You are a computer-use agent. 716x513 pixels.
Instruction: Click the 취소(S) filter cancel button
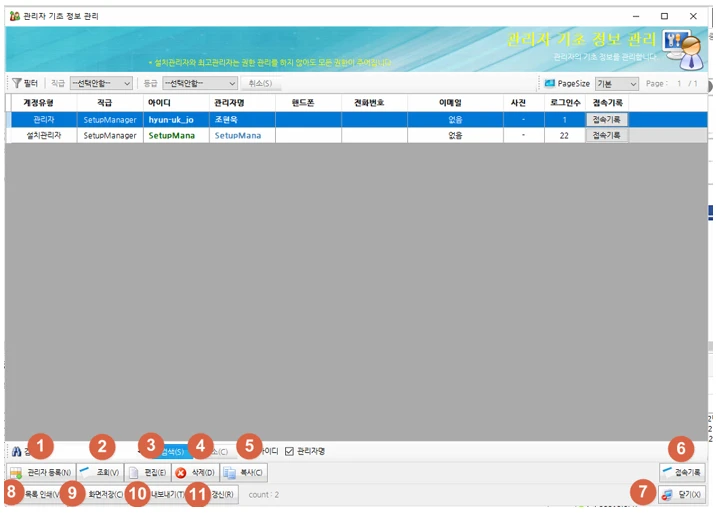(x=260, y=83)
